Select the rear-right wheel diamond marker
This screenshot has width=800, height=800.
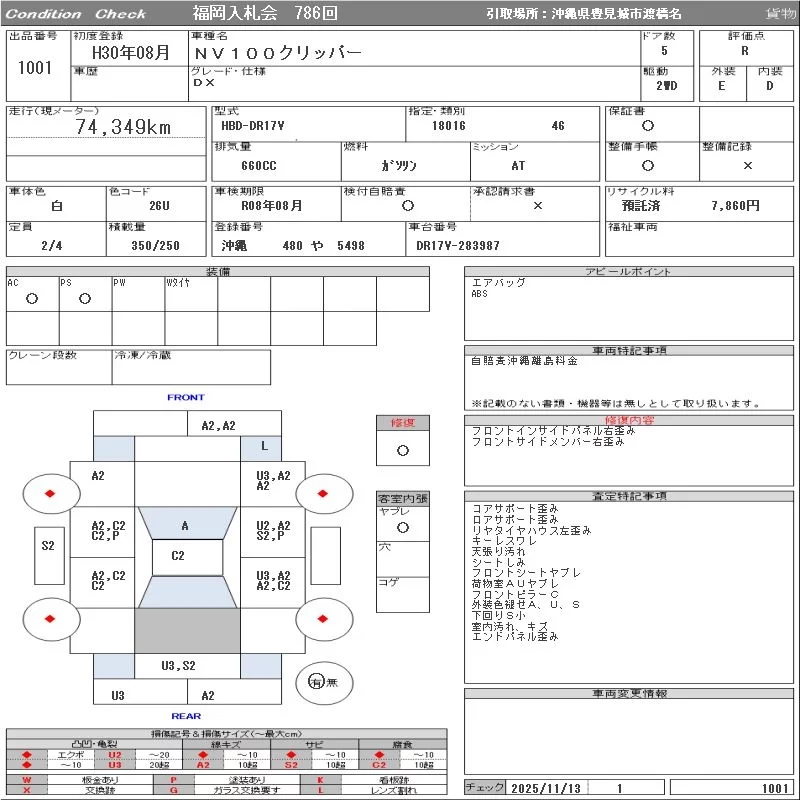coord(324,619)
